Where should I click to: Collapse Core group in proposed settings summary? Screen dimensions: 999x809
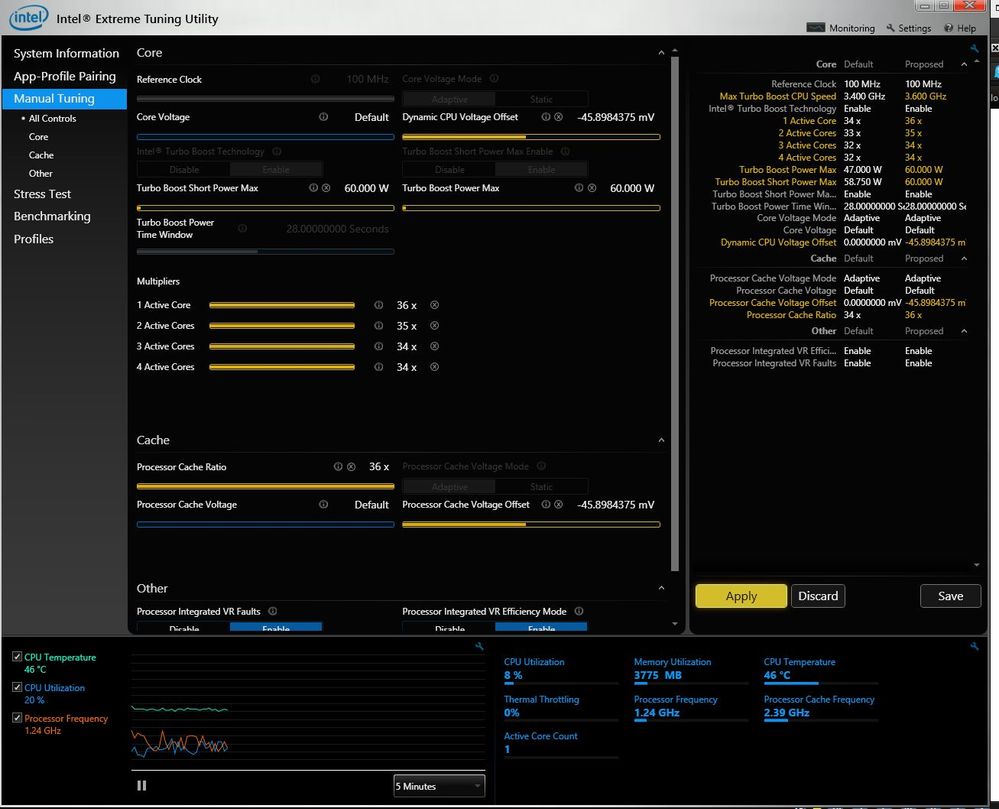[963, 64]
